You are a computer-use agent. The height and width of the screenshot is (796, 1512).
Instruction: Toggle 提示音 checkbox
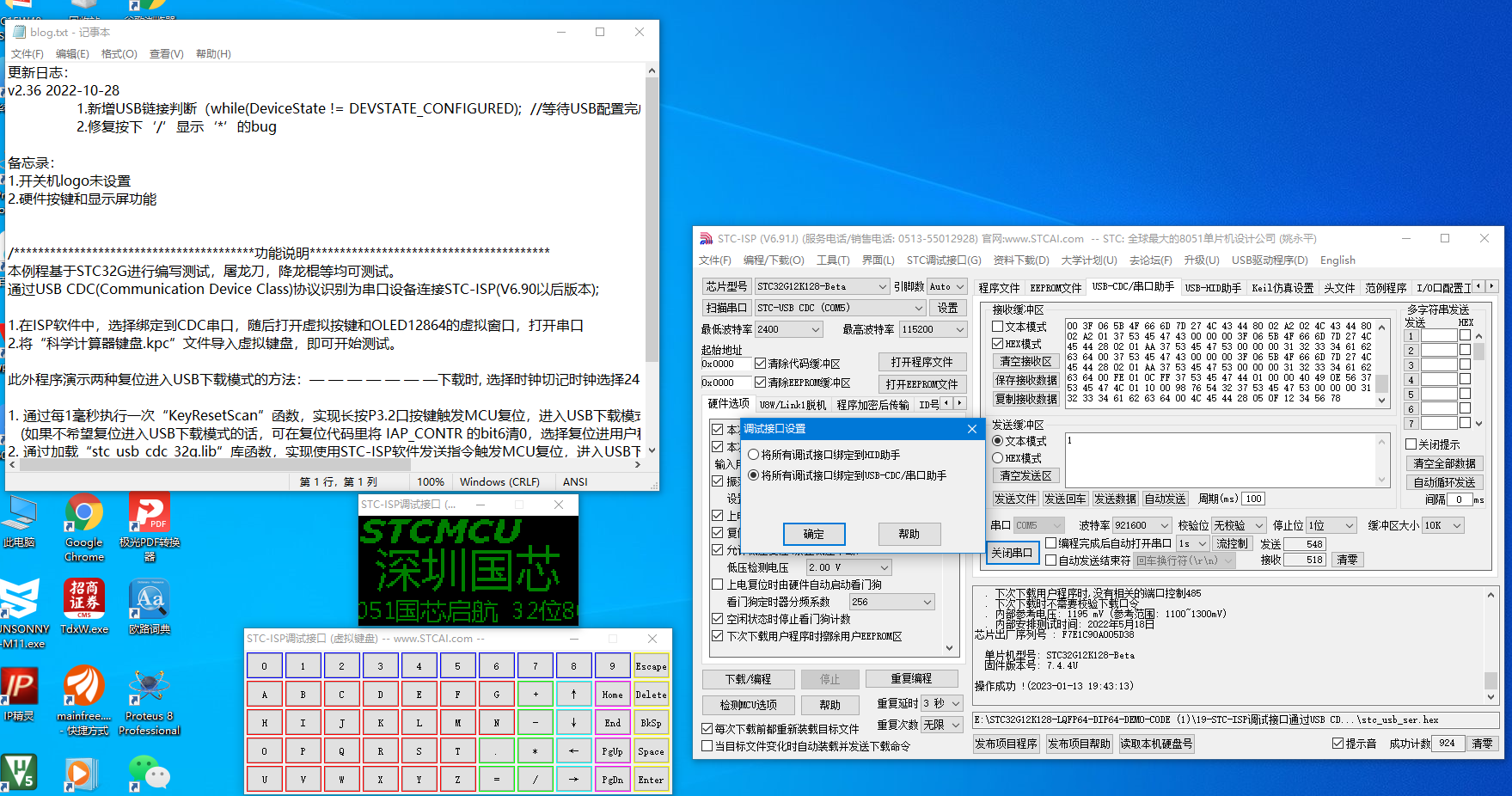click(1354, 744)
